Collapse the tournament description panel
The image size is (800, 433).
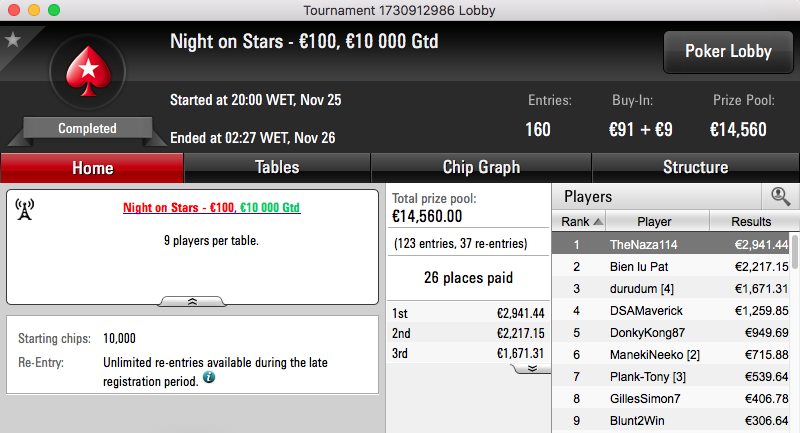pyautogui.click(x=192, y=301)
